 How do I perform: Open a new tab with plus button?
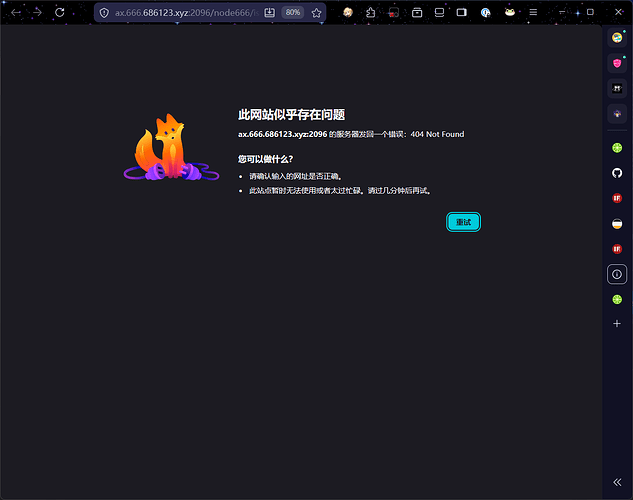617,324
